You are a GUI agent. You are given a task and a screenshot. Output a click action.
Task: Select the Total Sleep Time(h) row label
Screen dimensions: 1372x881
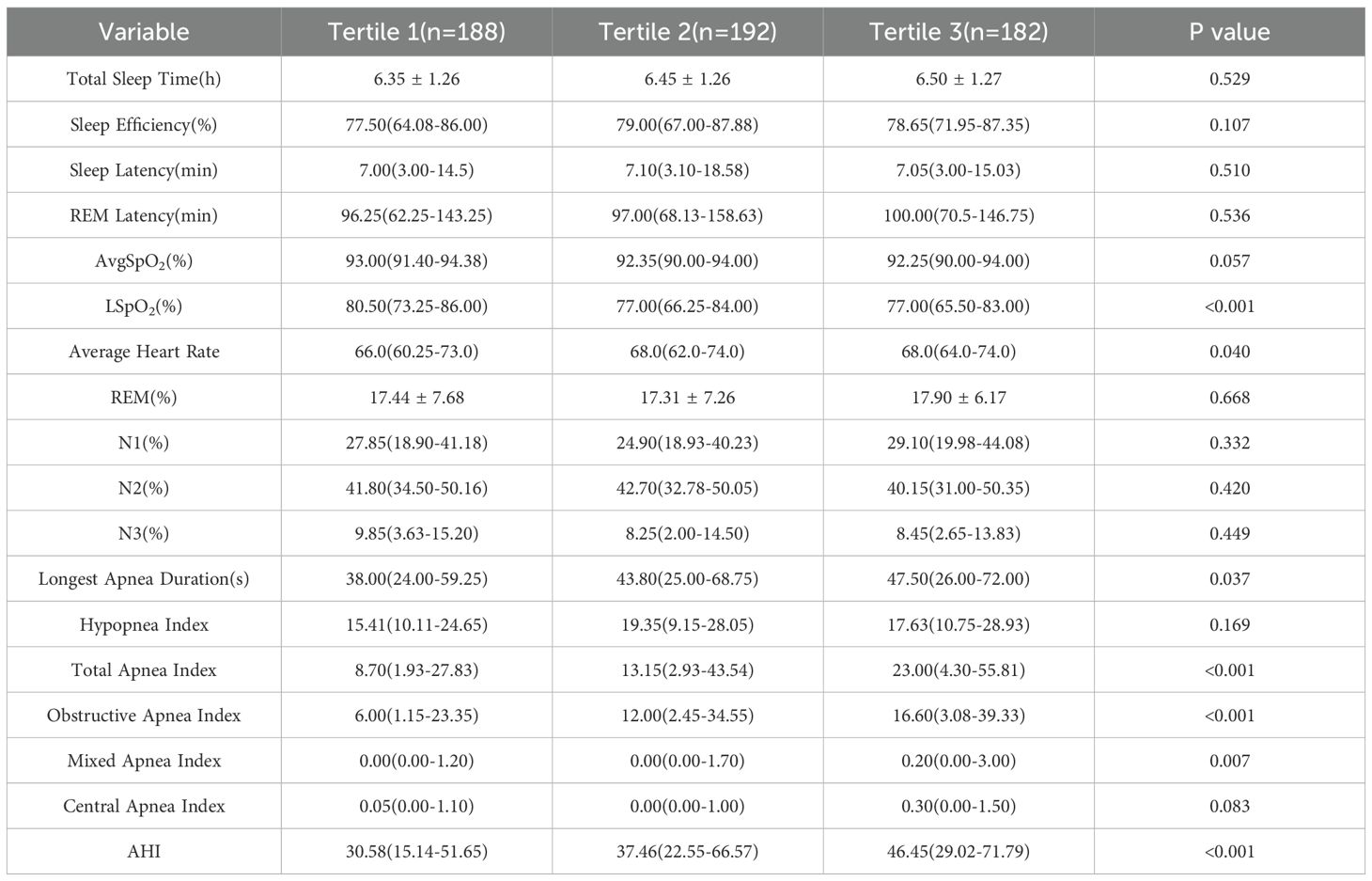tap(144, 79)
